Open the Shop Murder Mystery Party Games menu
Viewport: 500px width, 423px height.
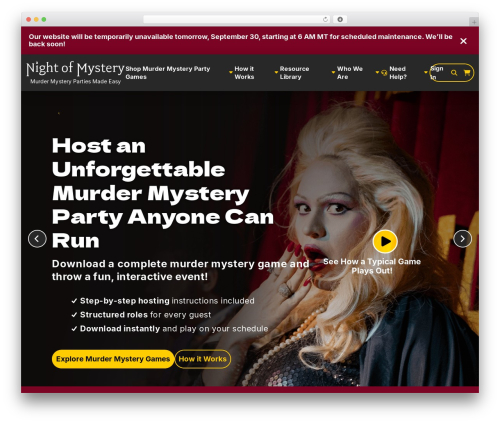point(168,73)
